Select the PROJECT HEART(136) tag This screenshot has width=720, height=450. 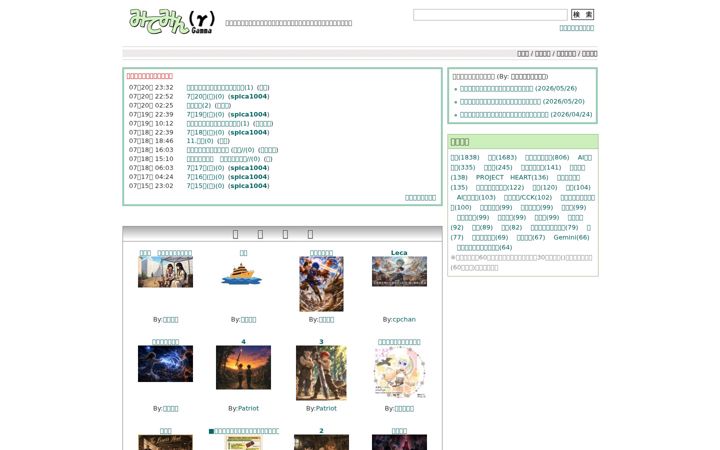tap(512, 178)
